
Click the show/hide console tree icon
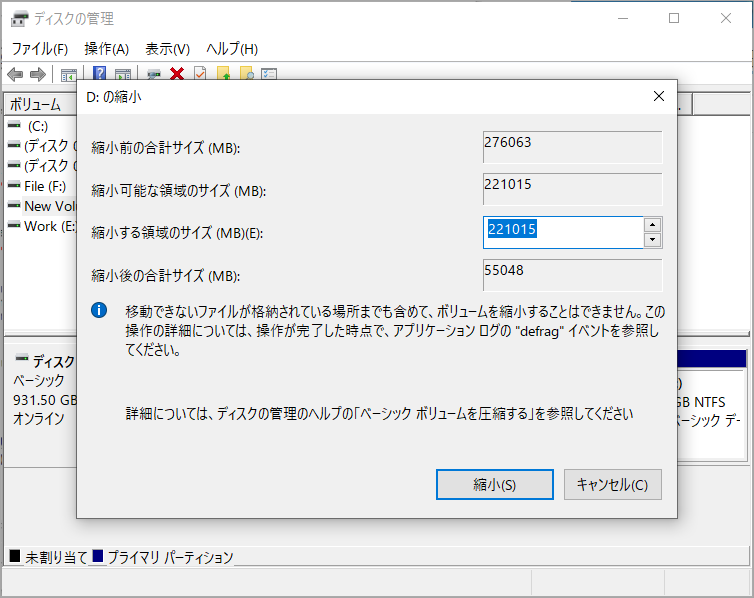tap(69, 74)
